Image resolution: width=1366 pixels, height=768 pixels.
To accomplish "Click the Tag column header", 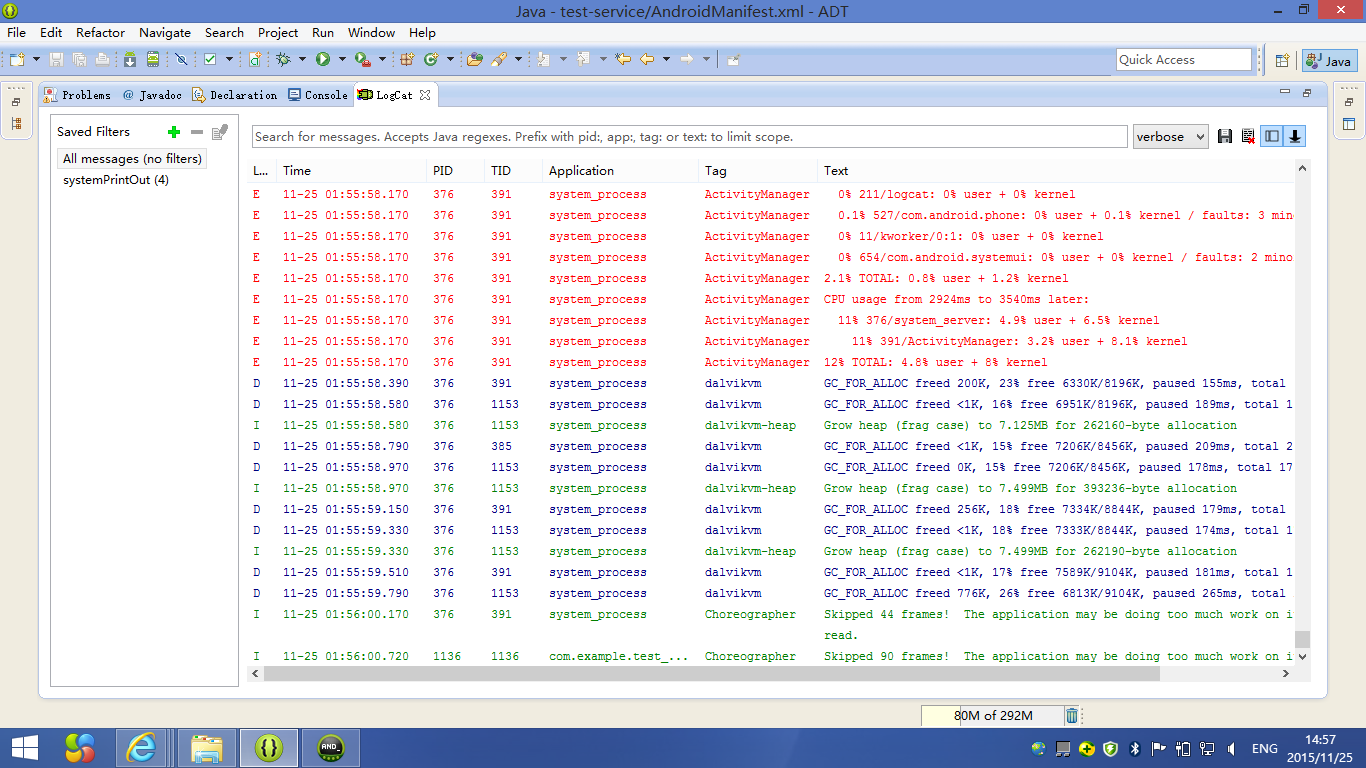I will [757, 171].
